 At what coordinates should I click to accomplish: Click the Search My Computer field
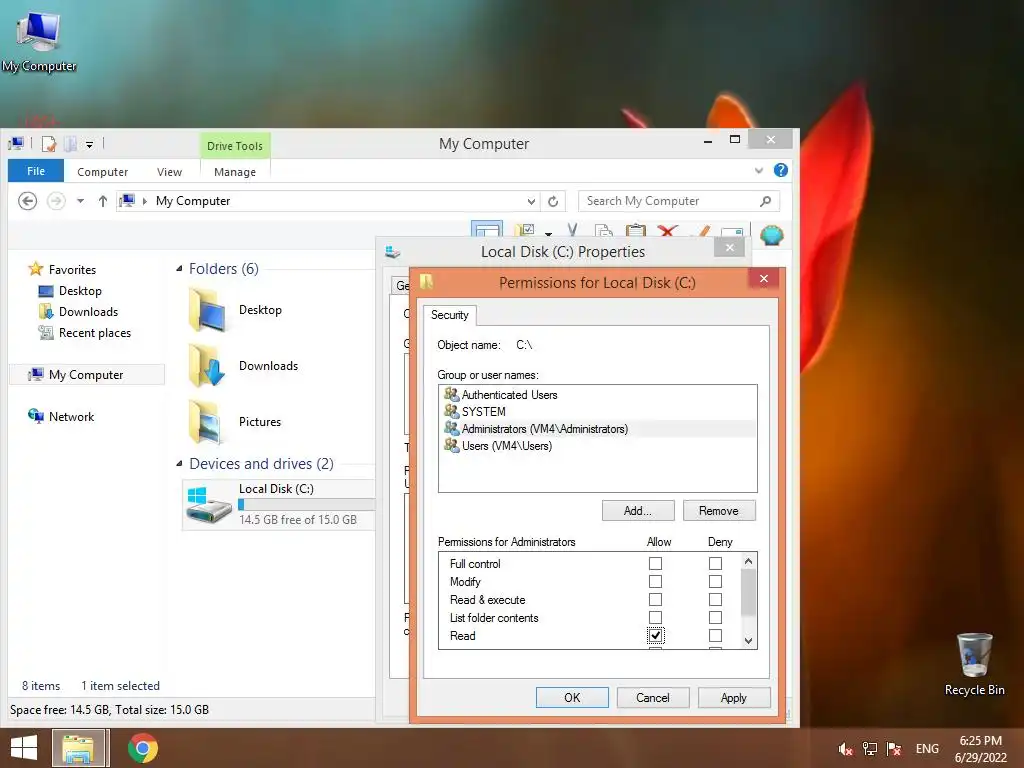coord(679,201)
